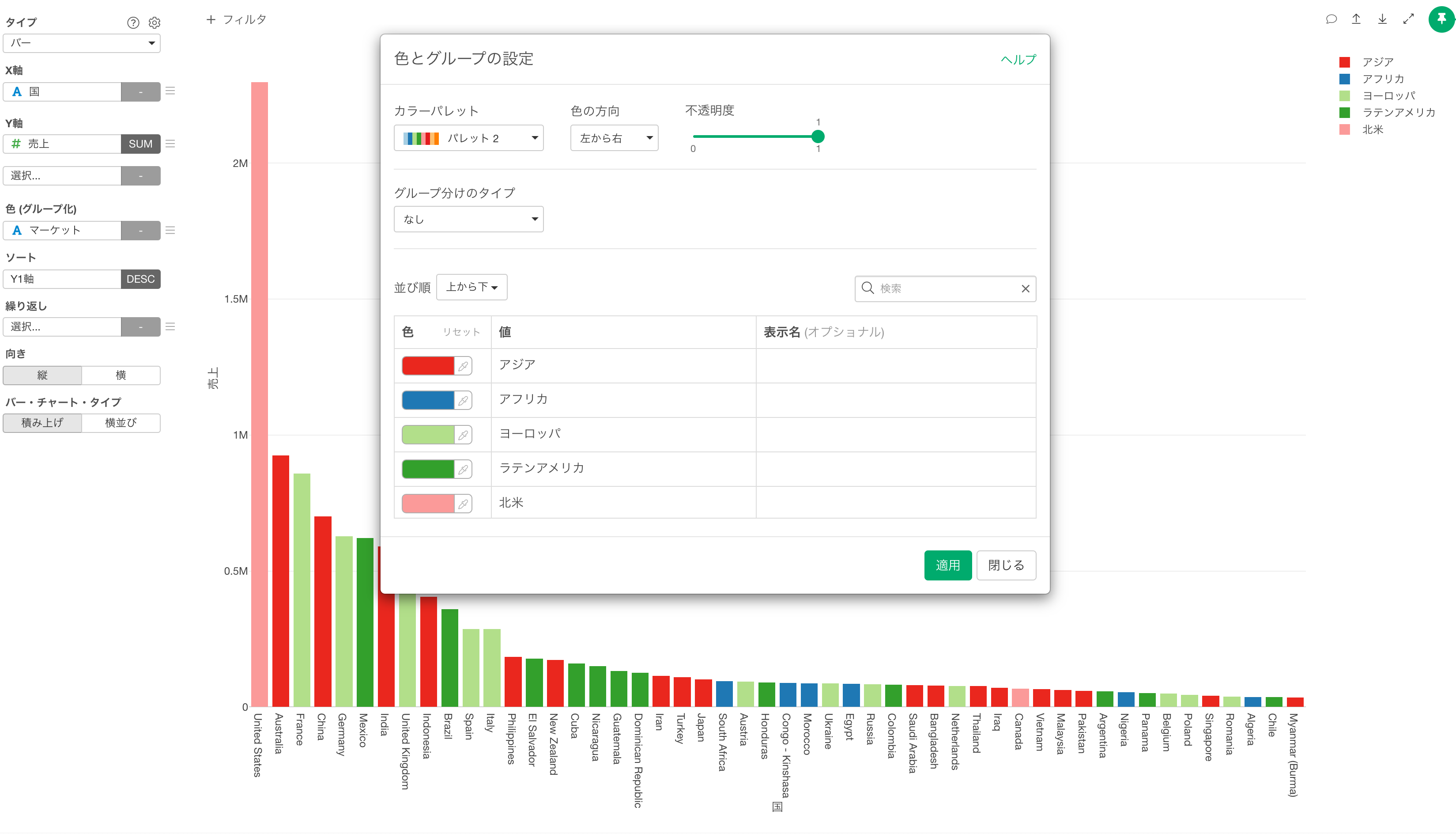Viewport: 1456px width, 834px height.
Task: Open color マーケット column selector
Action: click(62, 230)
